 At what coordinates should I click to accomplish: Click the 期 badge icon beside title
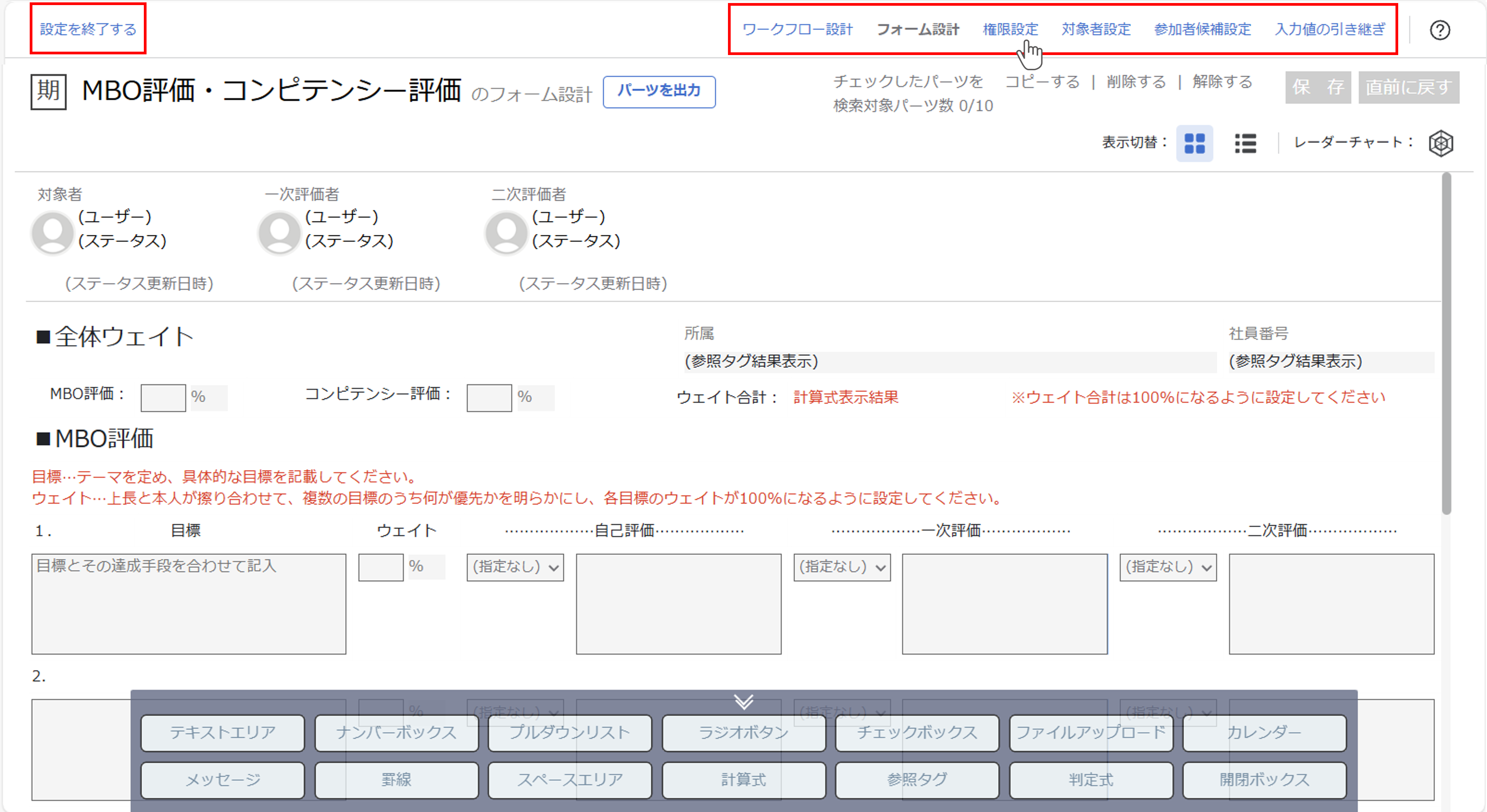click(x=49, y=91)
